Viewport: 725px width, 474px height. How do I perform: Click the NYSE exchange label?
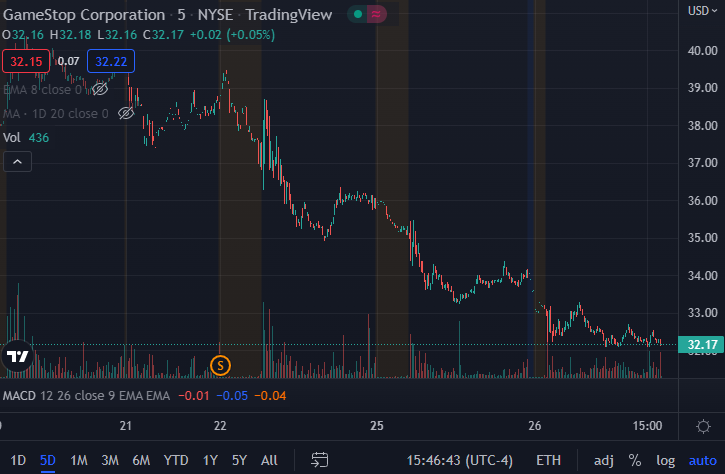pos(215,15)
